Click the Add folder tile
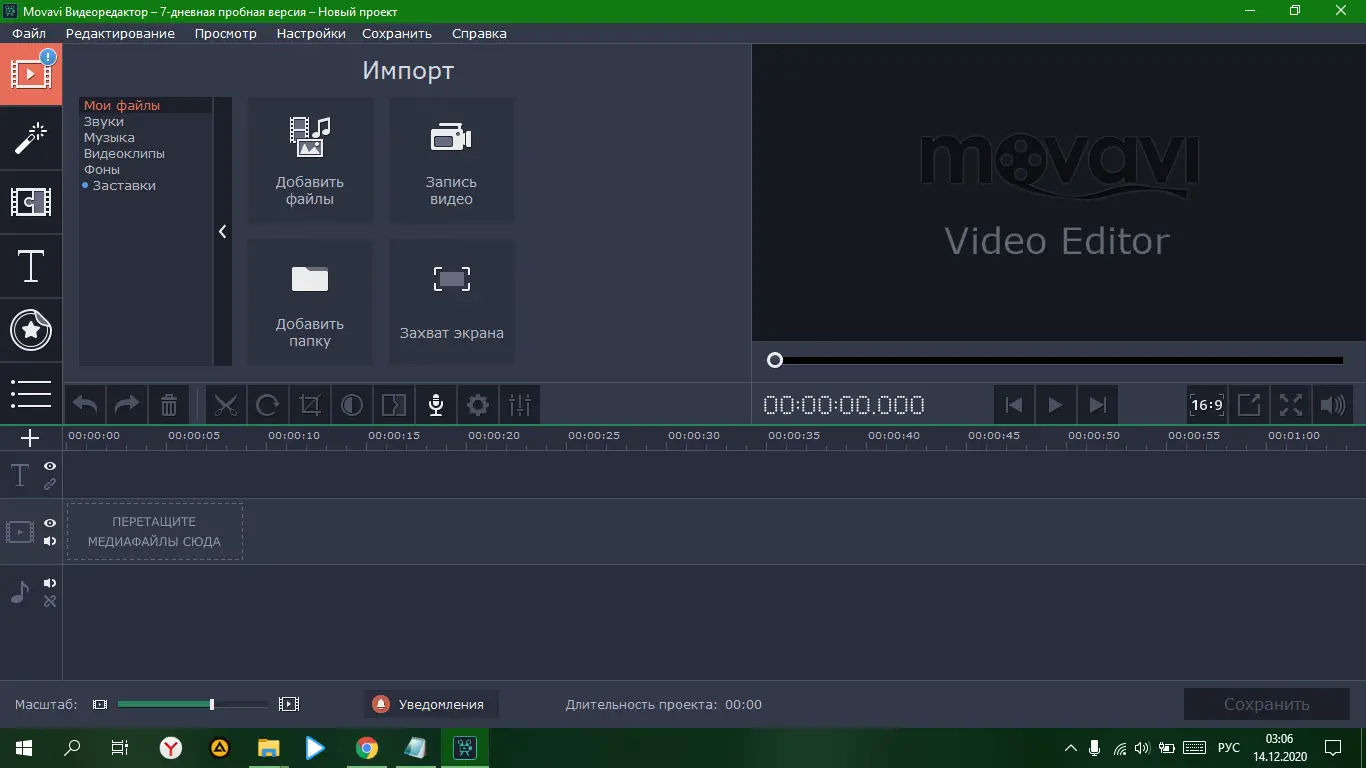This screenshot has height=768, width=1366. (x=310, y=302)
